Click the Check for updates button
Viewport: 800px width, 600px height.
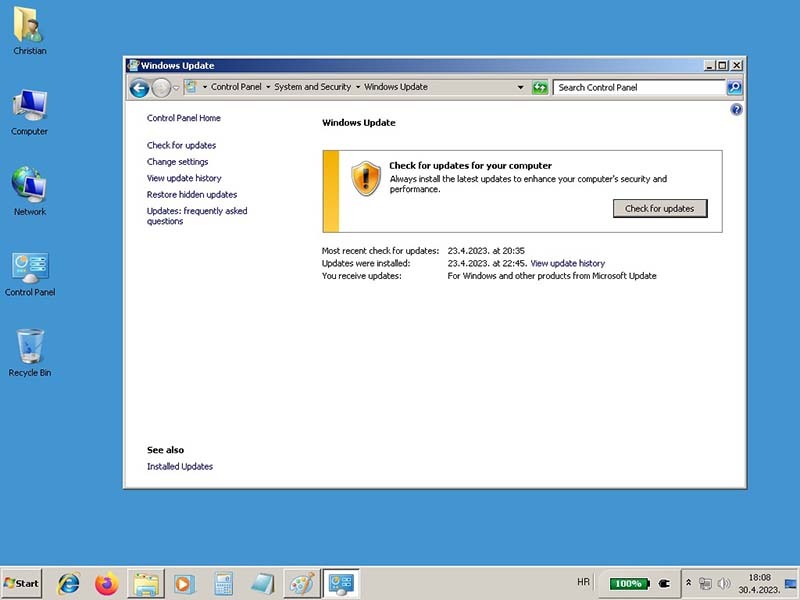pyautogui.click(x=660, y=208)
